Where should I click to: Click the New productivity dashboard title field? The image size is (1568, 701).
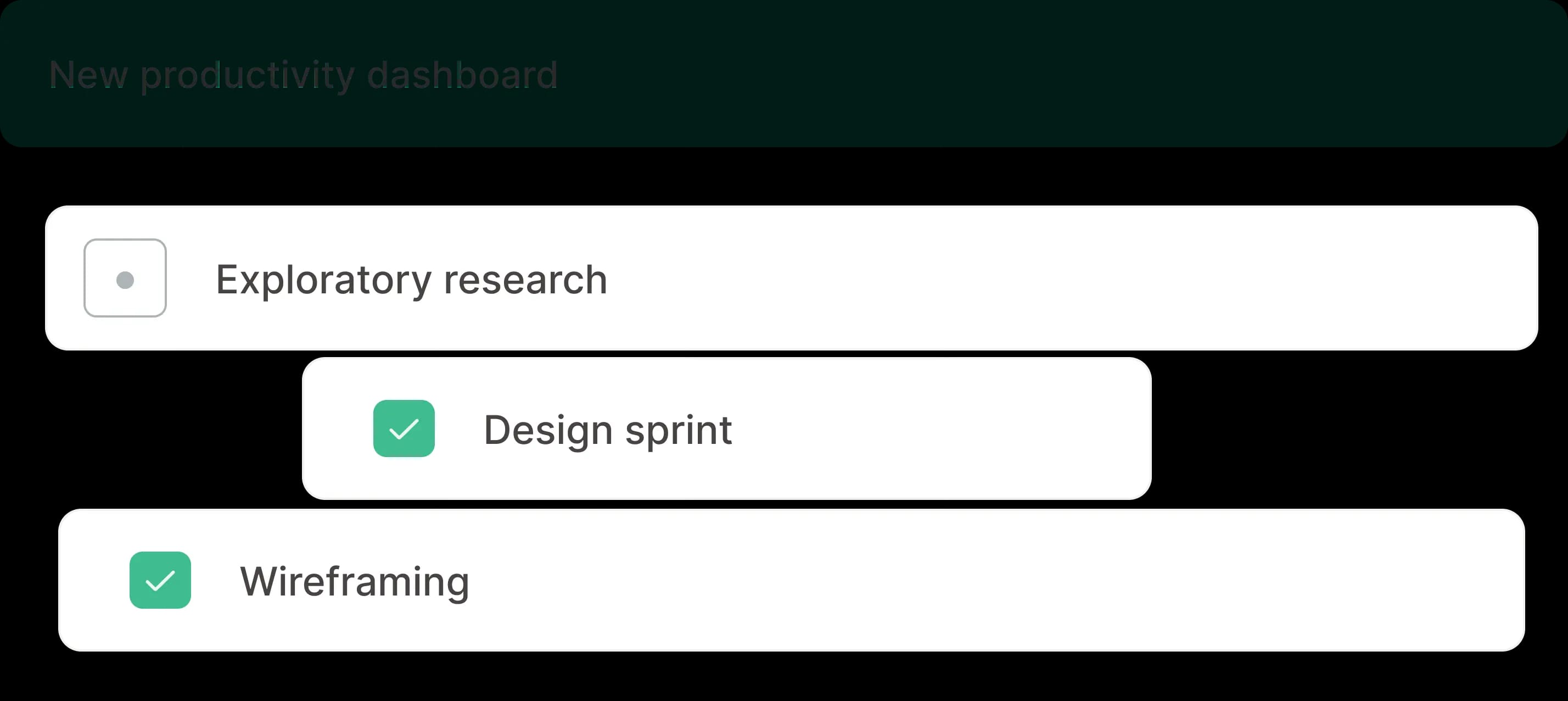304,74
